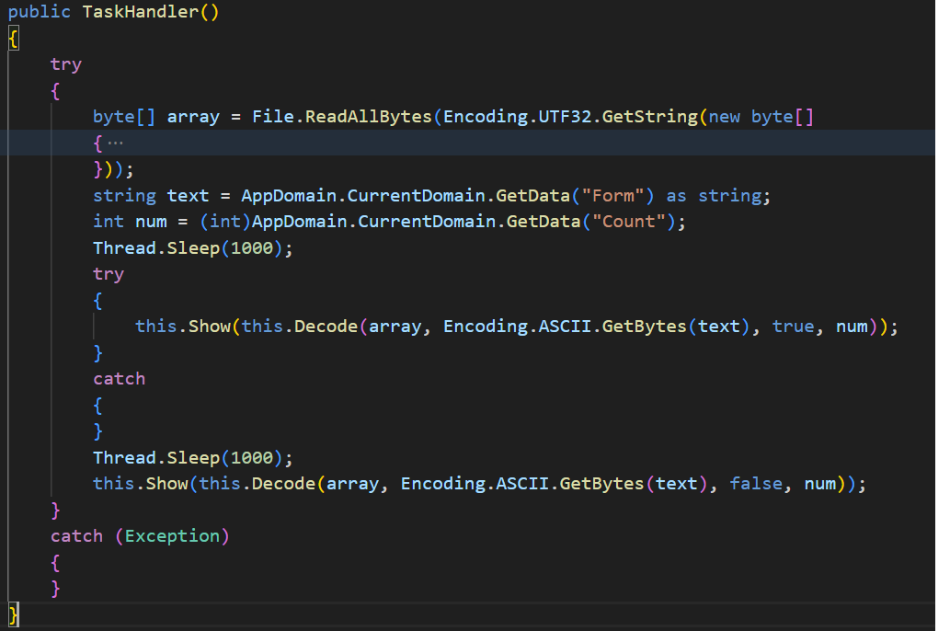Click the inner empty 'catch' keyword

tap(119, 379)
